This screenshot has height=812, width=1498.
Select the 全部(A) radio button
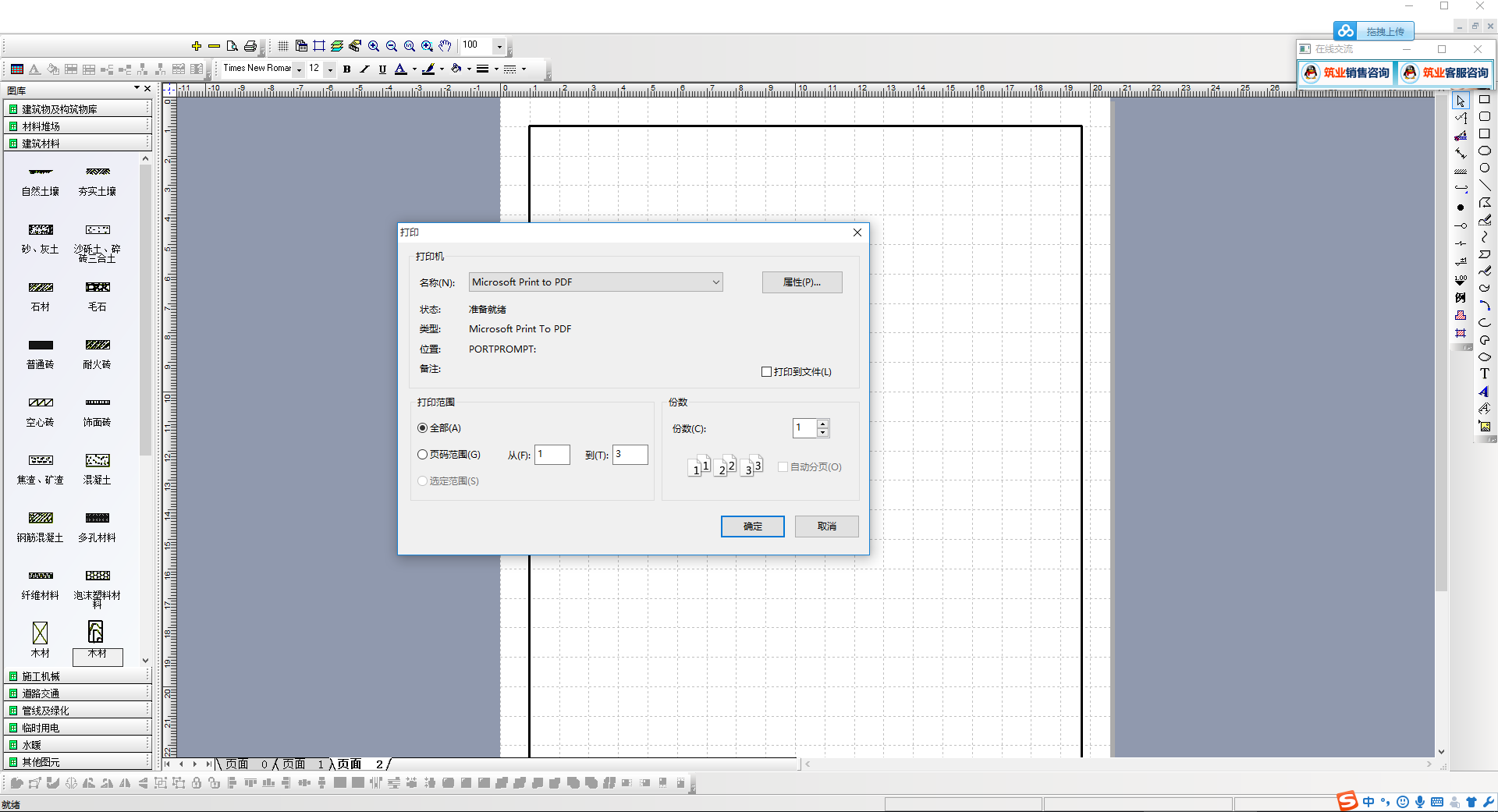(423, 428)
